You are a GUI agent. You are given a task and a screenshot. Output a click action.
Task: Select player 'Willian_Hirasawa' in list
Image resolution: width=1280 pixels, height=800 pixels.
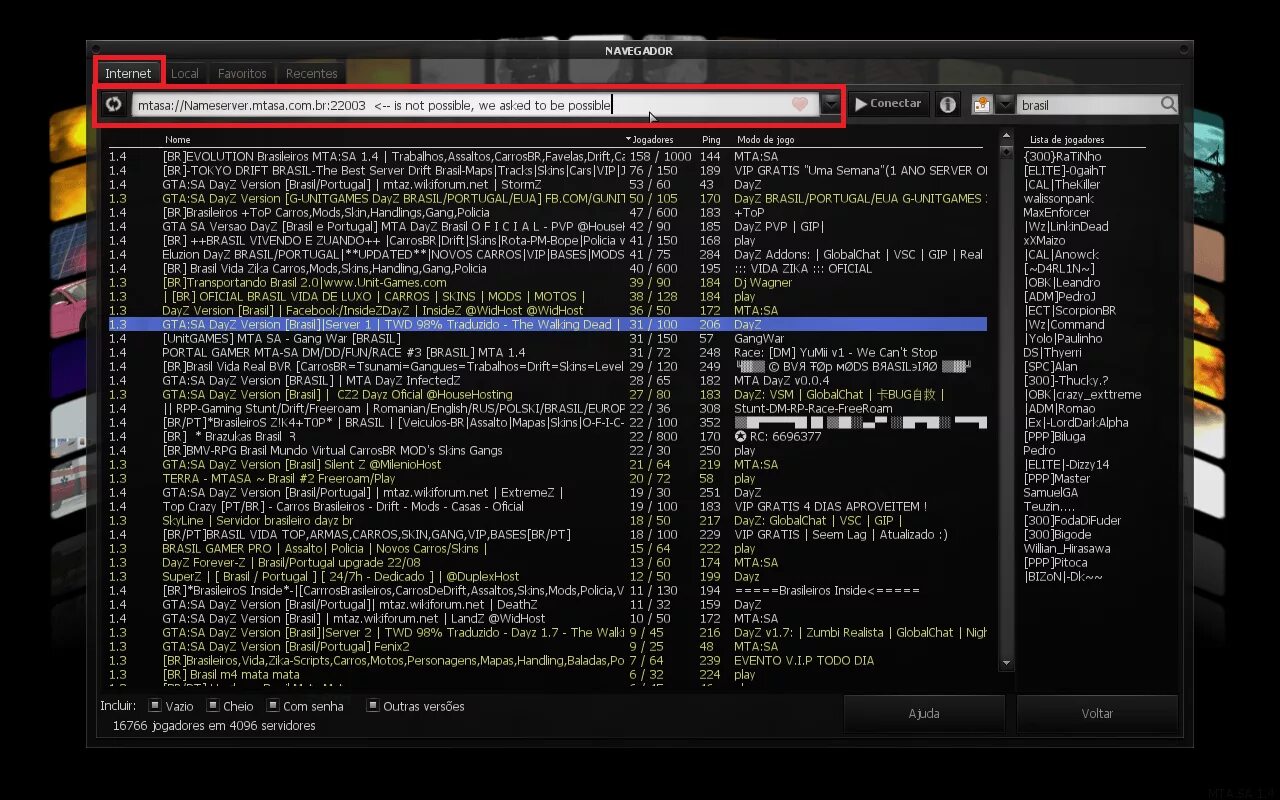[1066, 548]
